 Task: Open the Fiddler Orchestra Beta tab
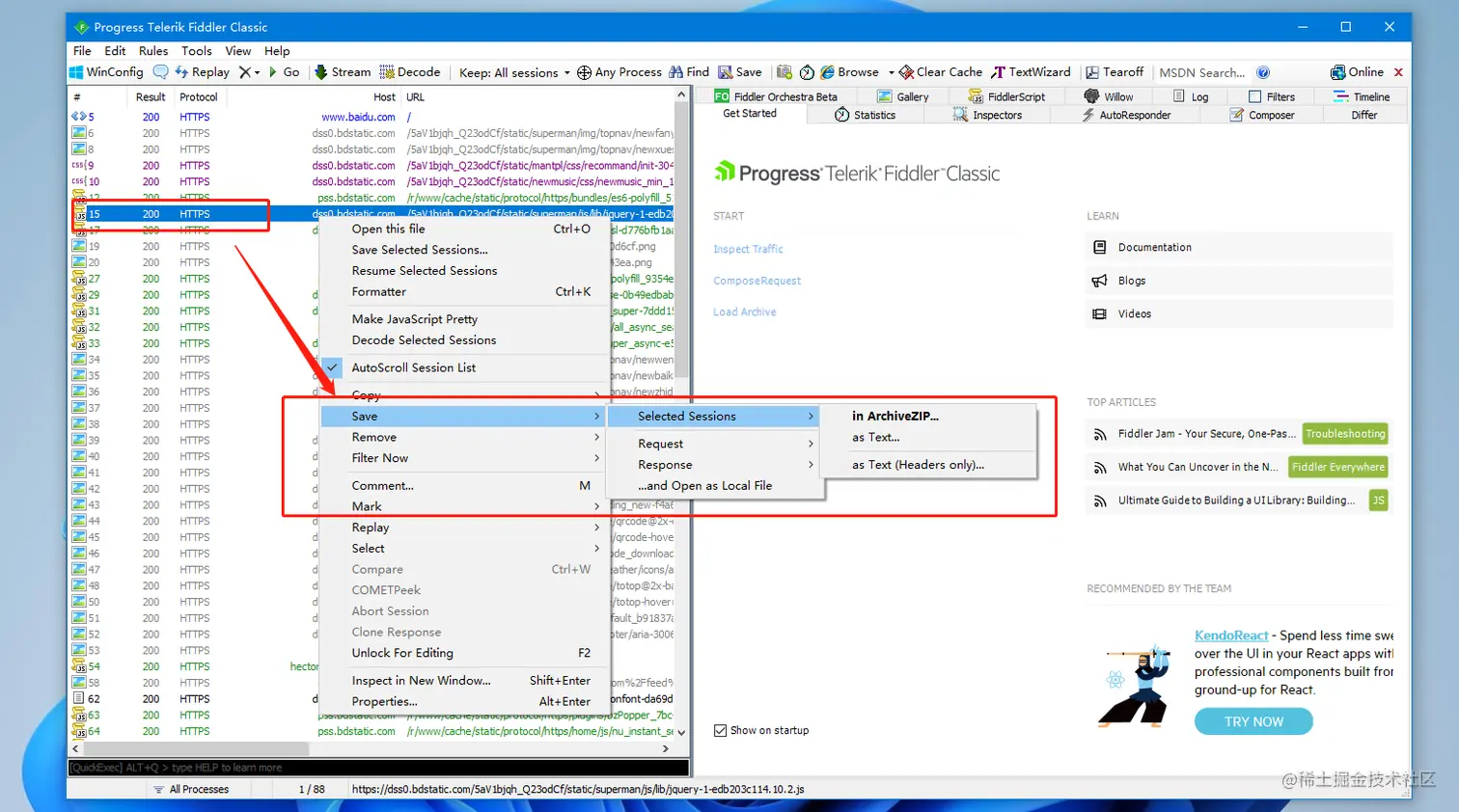[777, 96]
